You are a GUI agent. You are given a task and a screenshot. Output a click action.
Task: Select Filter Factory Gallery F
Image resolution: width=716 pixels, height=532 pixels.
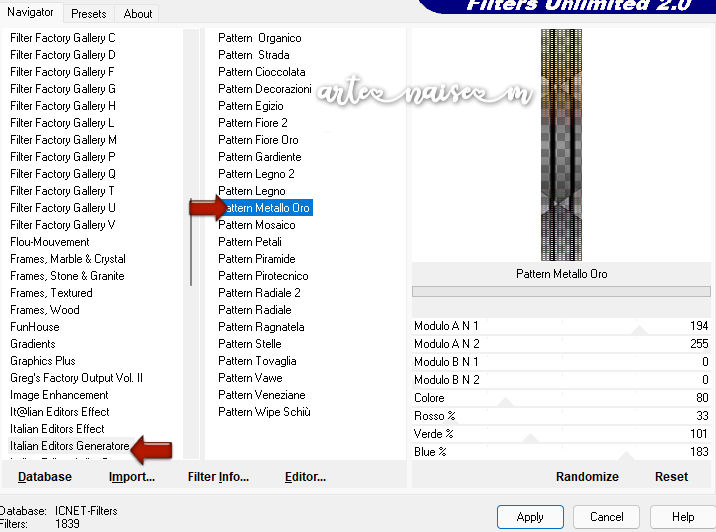(x=62, y=72)
